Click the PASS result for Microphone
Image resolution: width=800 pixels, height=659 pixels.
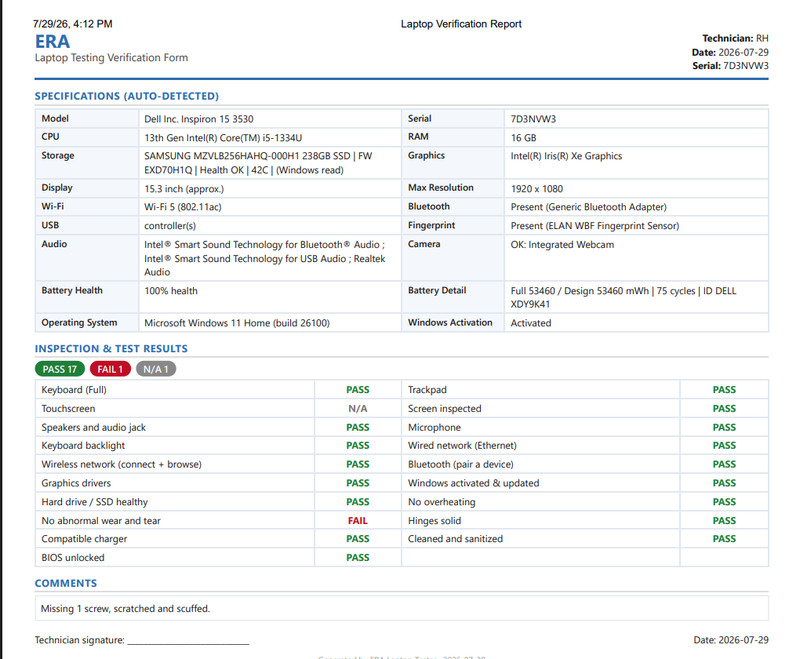coord(724,427)
